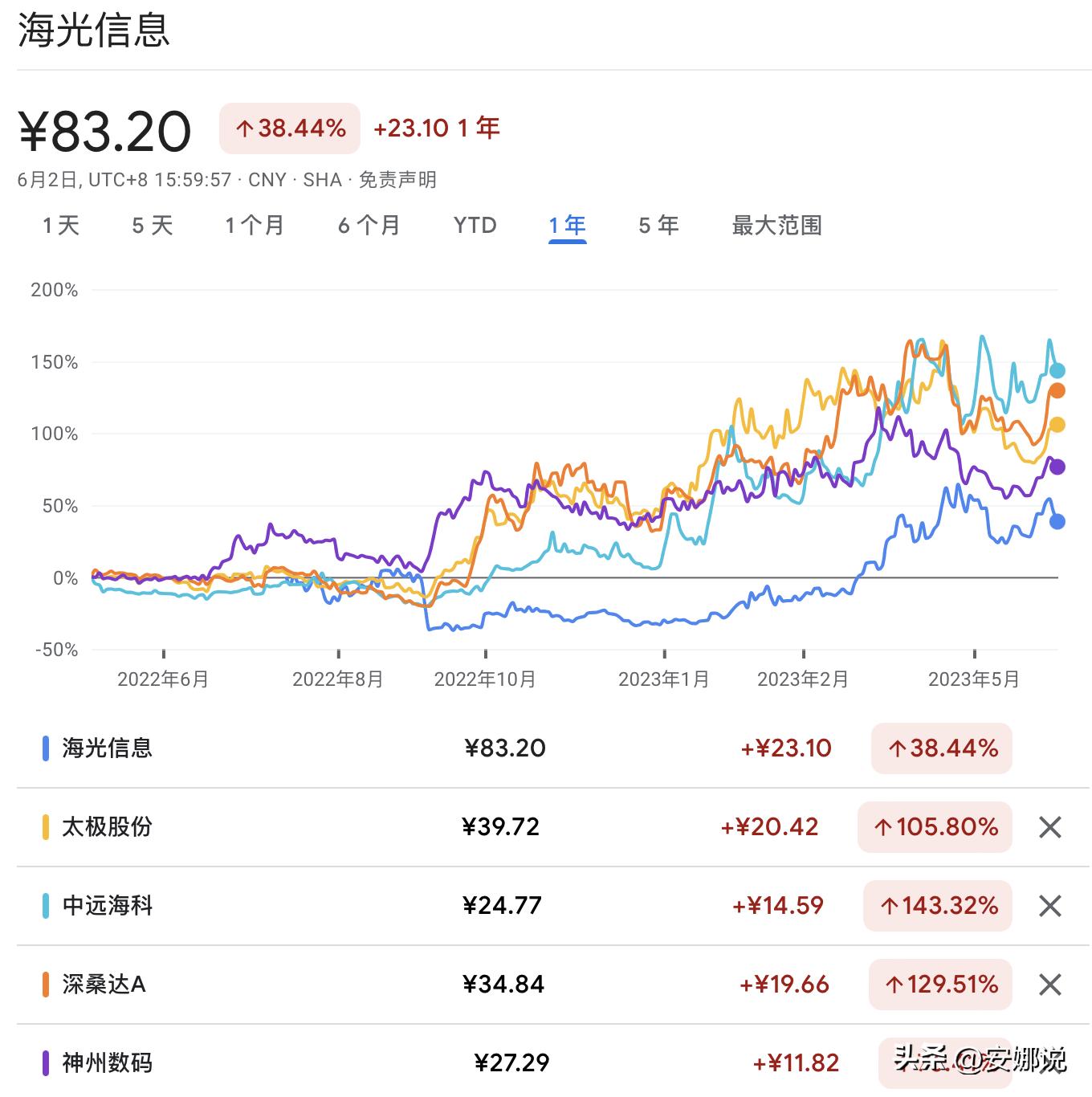
Task: Open the 1个月 chart view
Action: 254,226
